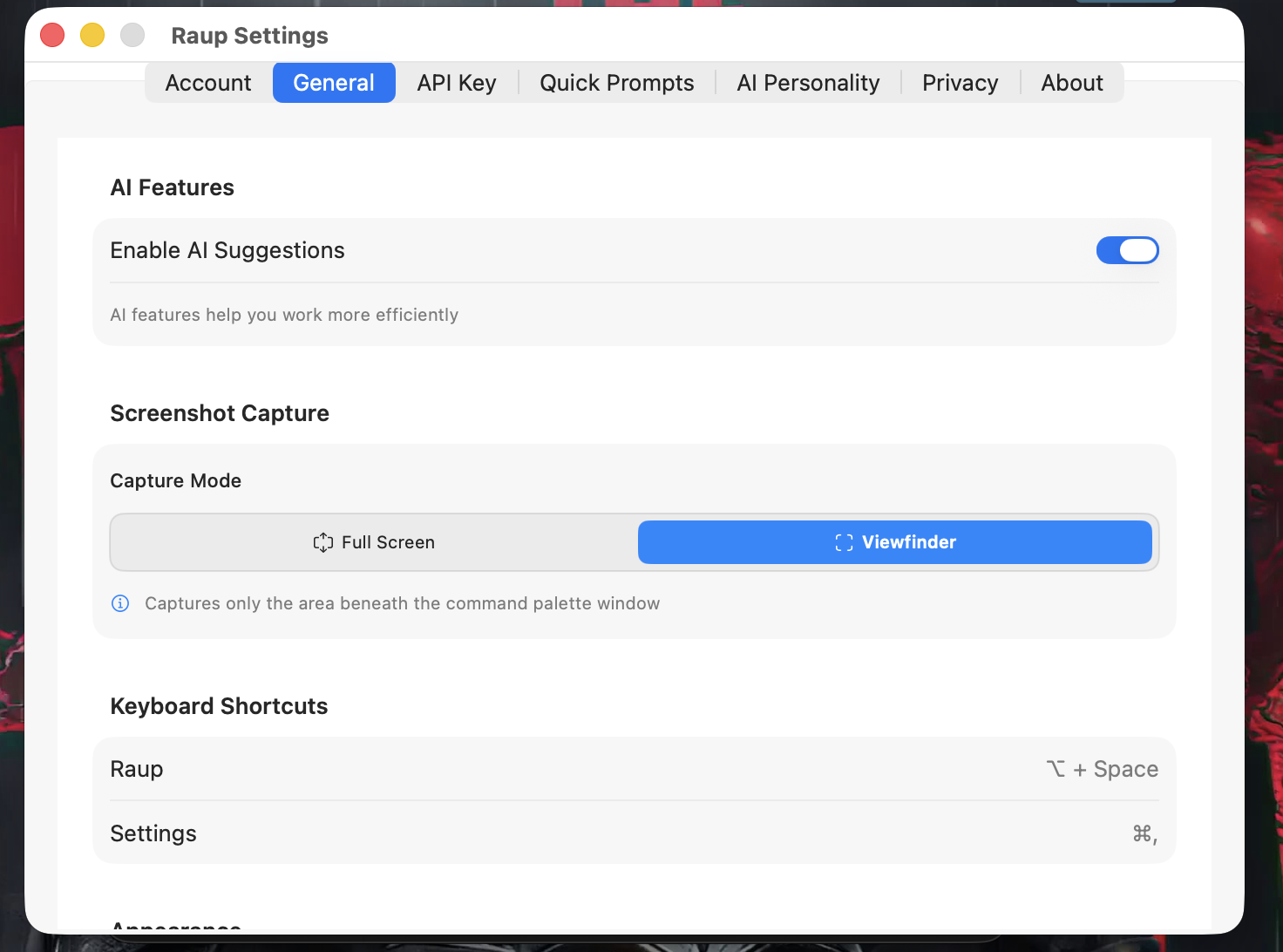Edit the Settings shortcut ⌘,
The height and width of the screenshot is (952, 1283).
click(x=1144, y=834)
